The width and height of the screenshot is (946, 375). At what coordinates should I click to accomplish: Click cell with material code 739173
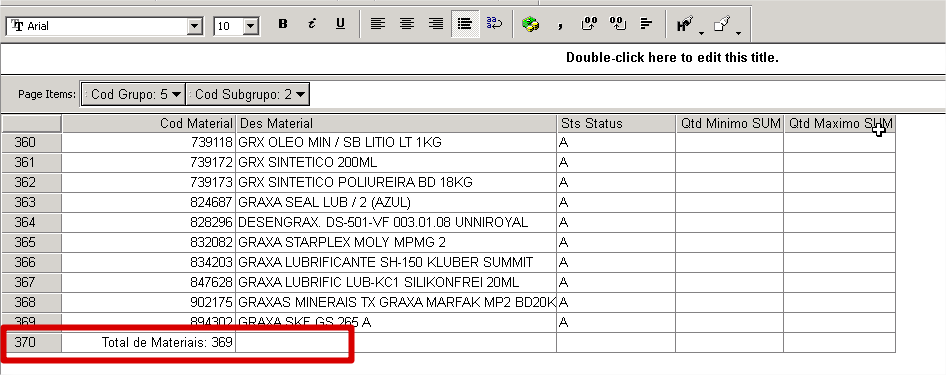click(x=148, y=182)
